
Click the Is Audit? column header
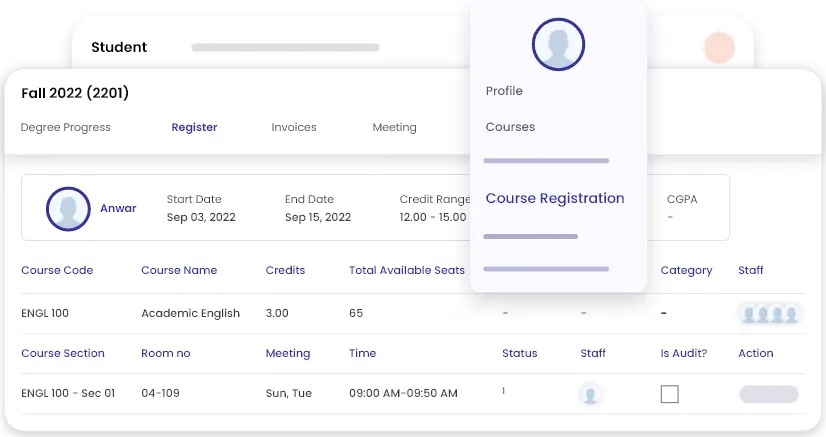coord(684,353)
